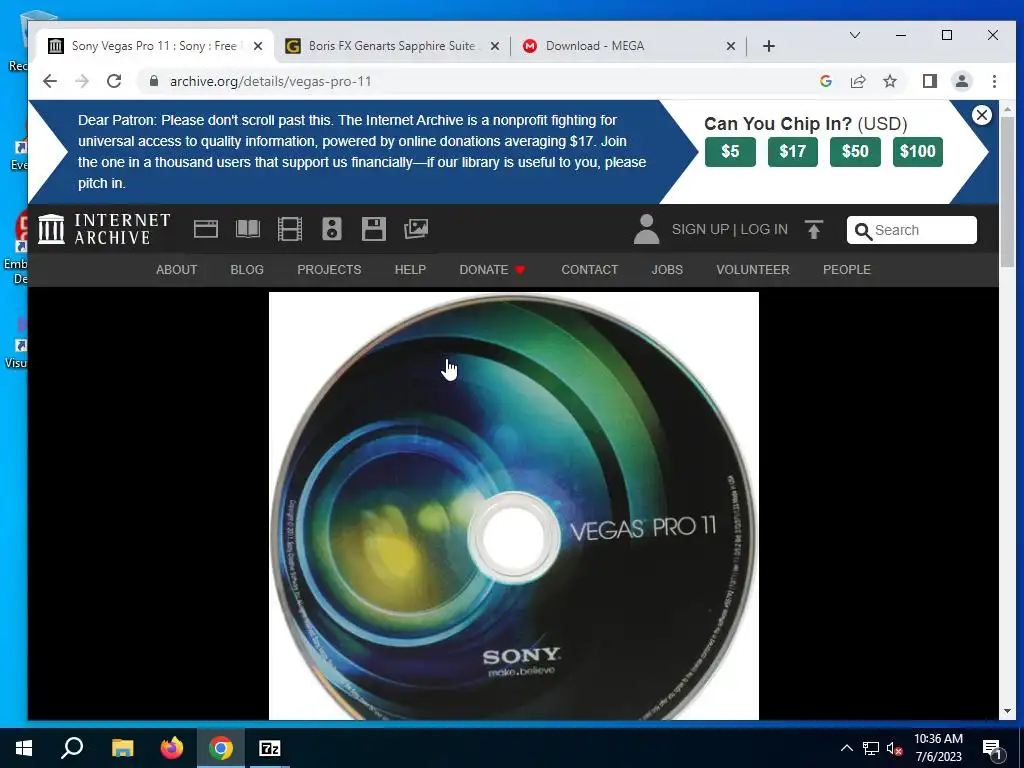View site information via the lock icon
Viewport: 1024px width, 768px height.
point(154,81)
